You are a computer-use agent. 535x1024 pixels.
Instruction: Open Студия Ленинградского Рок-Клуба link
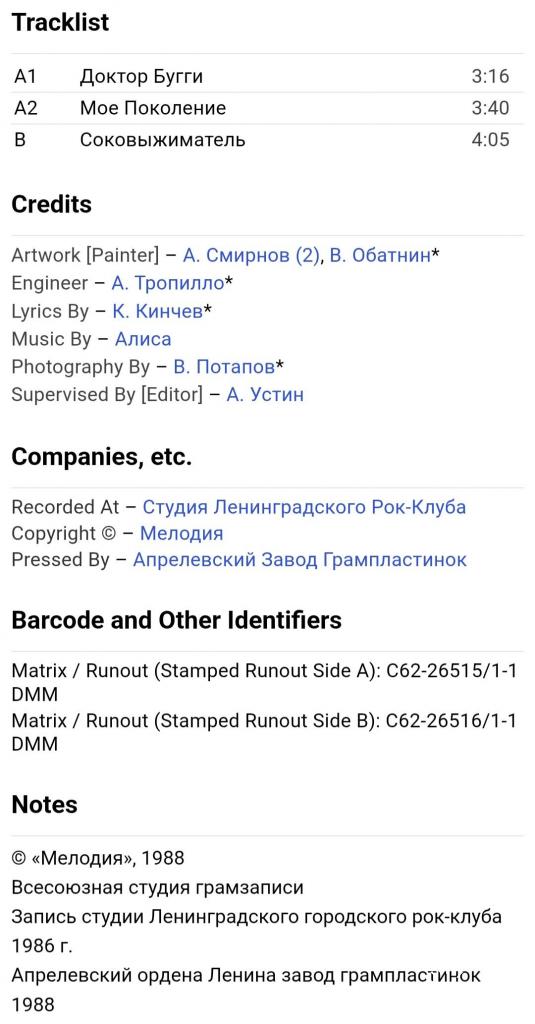(304, 507)
